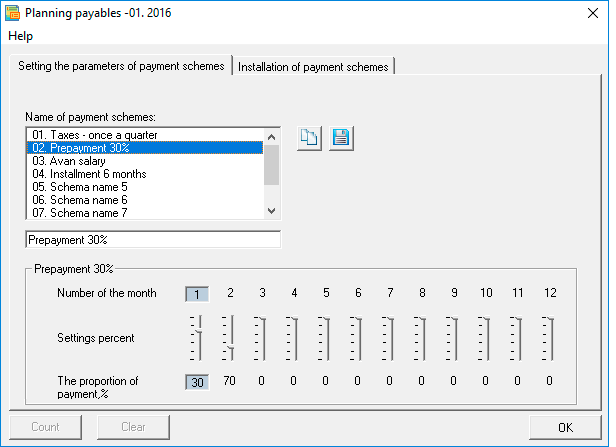Click the month 11 percent slider
The width and height of the screenshot is (616, 447).
517,338
